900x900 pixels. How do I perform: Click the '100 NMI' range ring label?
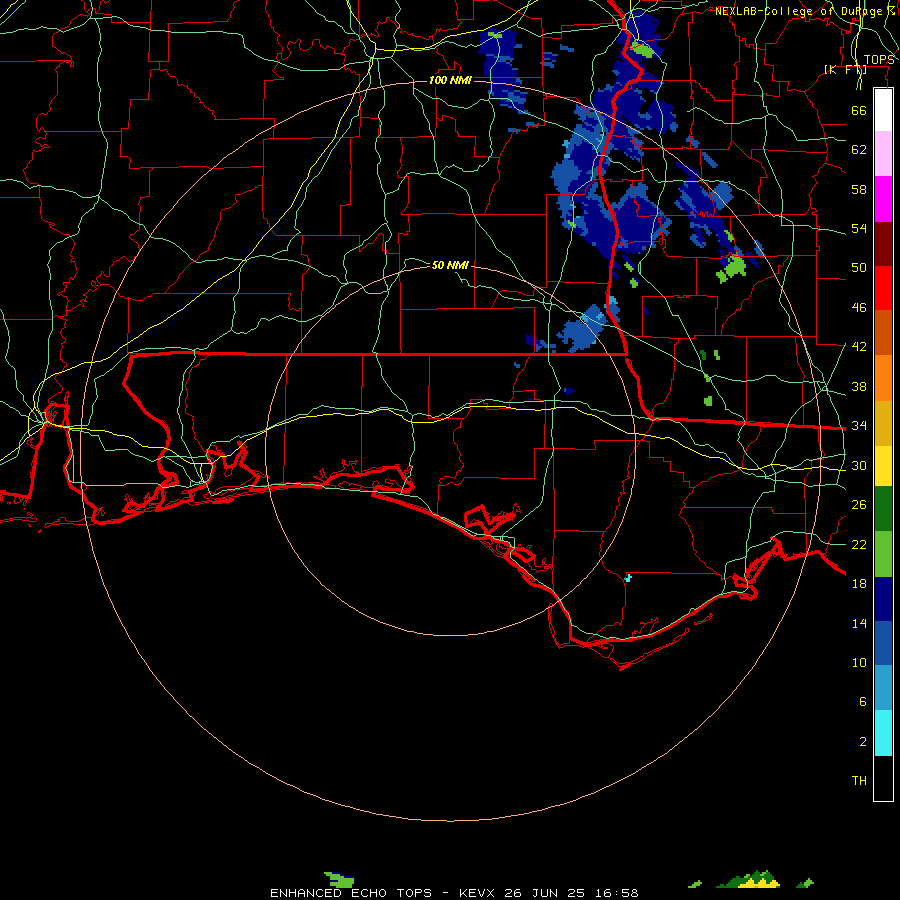450,80
